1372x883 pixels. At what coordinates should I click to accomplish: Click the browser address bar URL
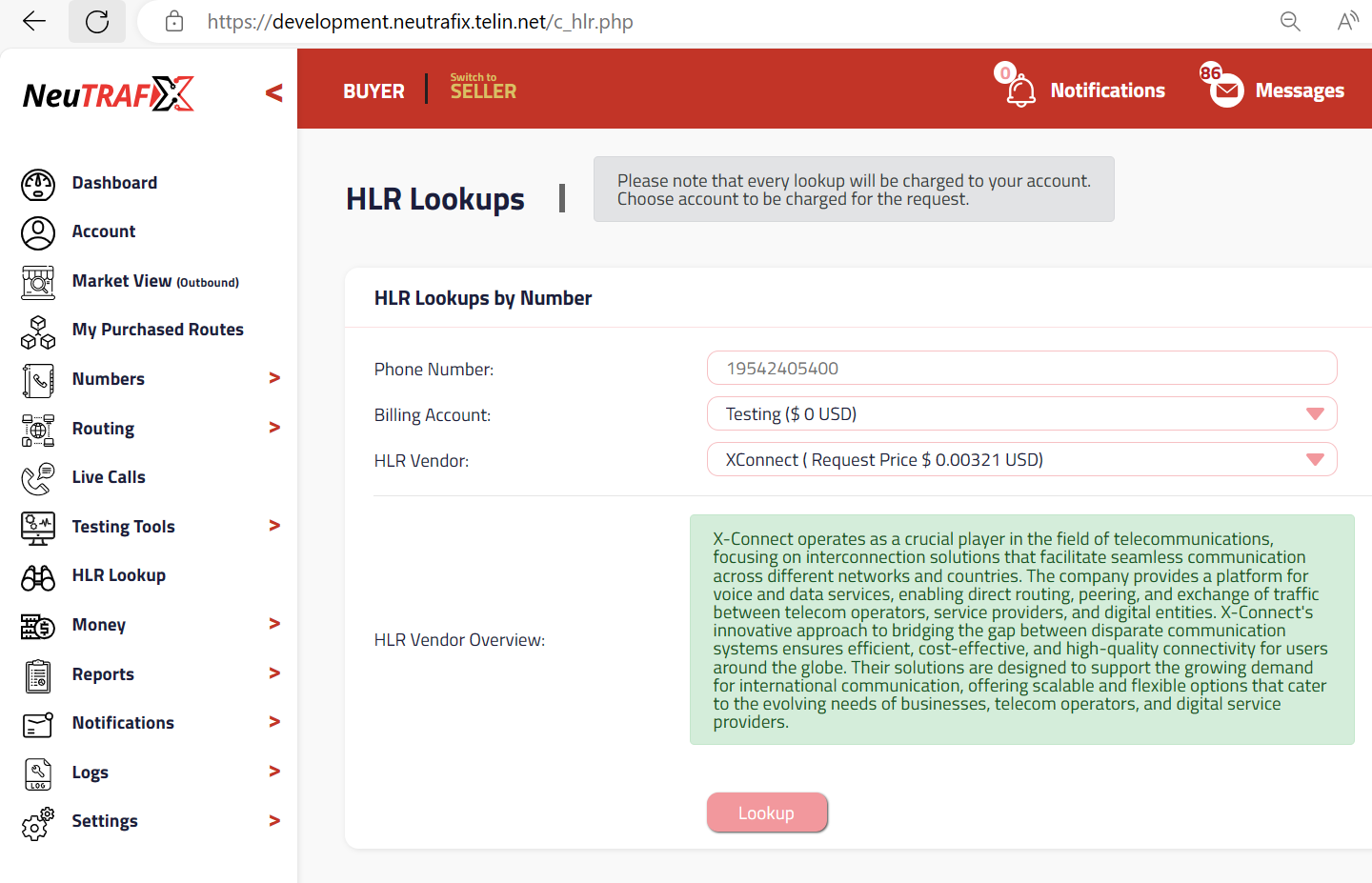point(420,21)
